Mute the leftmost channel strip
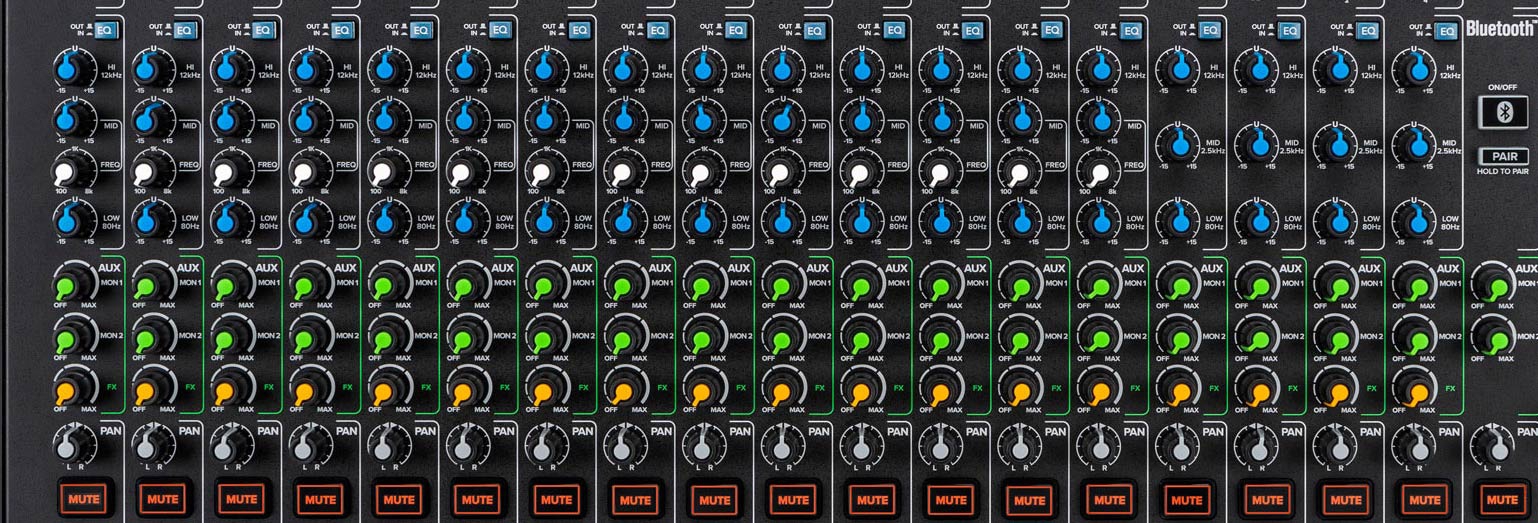1538x523 pixels. coord(84,498)
